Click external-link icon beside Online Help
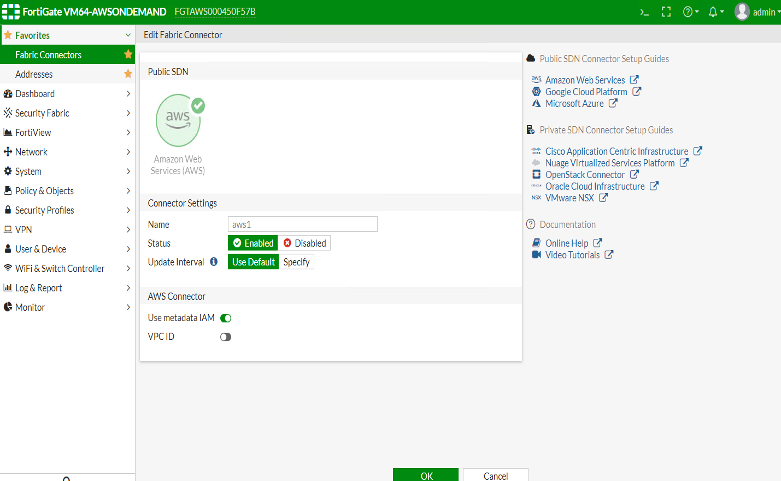The height and width of the screenshot is (481, 781). (x=597, y=242)
